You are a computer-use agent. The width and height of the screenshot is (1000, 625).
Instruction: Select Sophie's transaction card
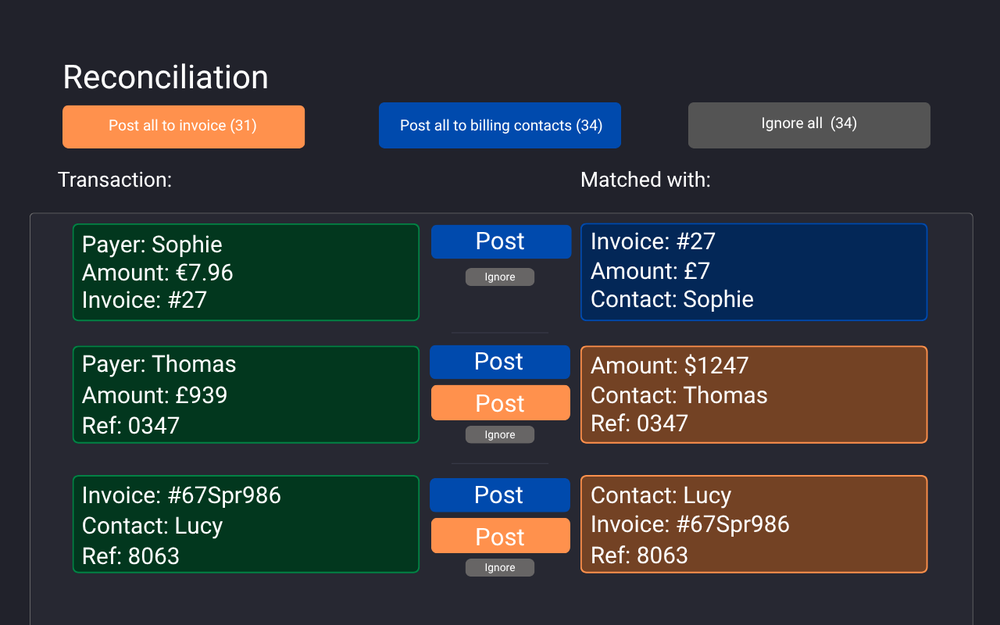(245, 272)
